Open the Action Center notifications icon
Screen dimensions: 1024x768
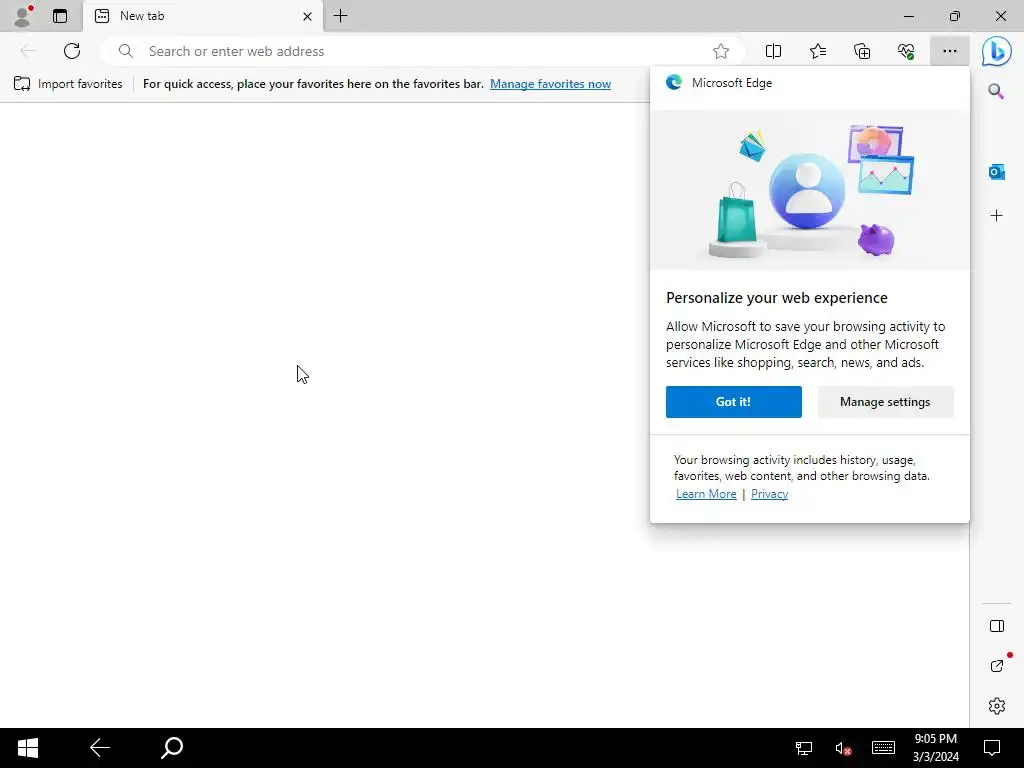(x=992, y=748)
